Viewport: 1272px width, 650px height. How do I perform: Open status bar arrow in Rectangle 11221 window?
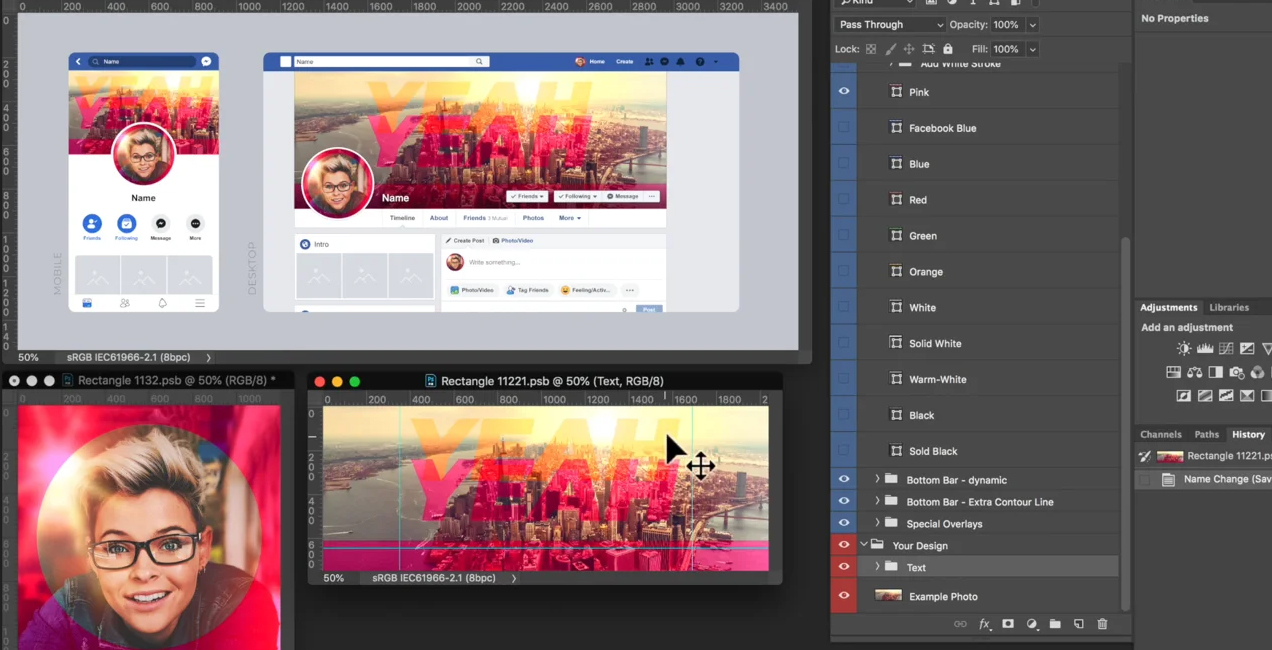click(514, 578)
